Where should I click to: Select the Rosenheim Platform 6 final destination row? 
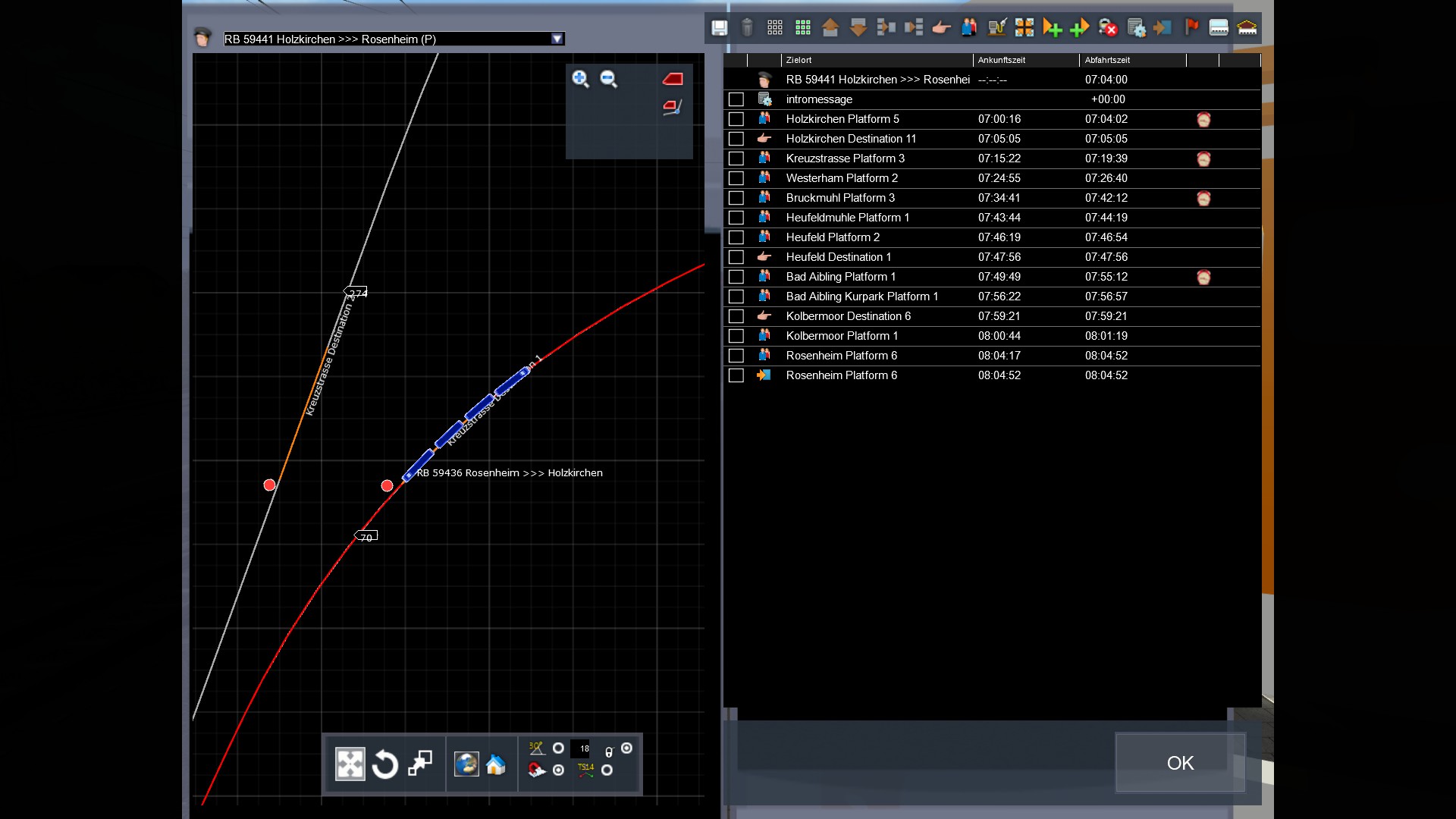pos(841,375)
